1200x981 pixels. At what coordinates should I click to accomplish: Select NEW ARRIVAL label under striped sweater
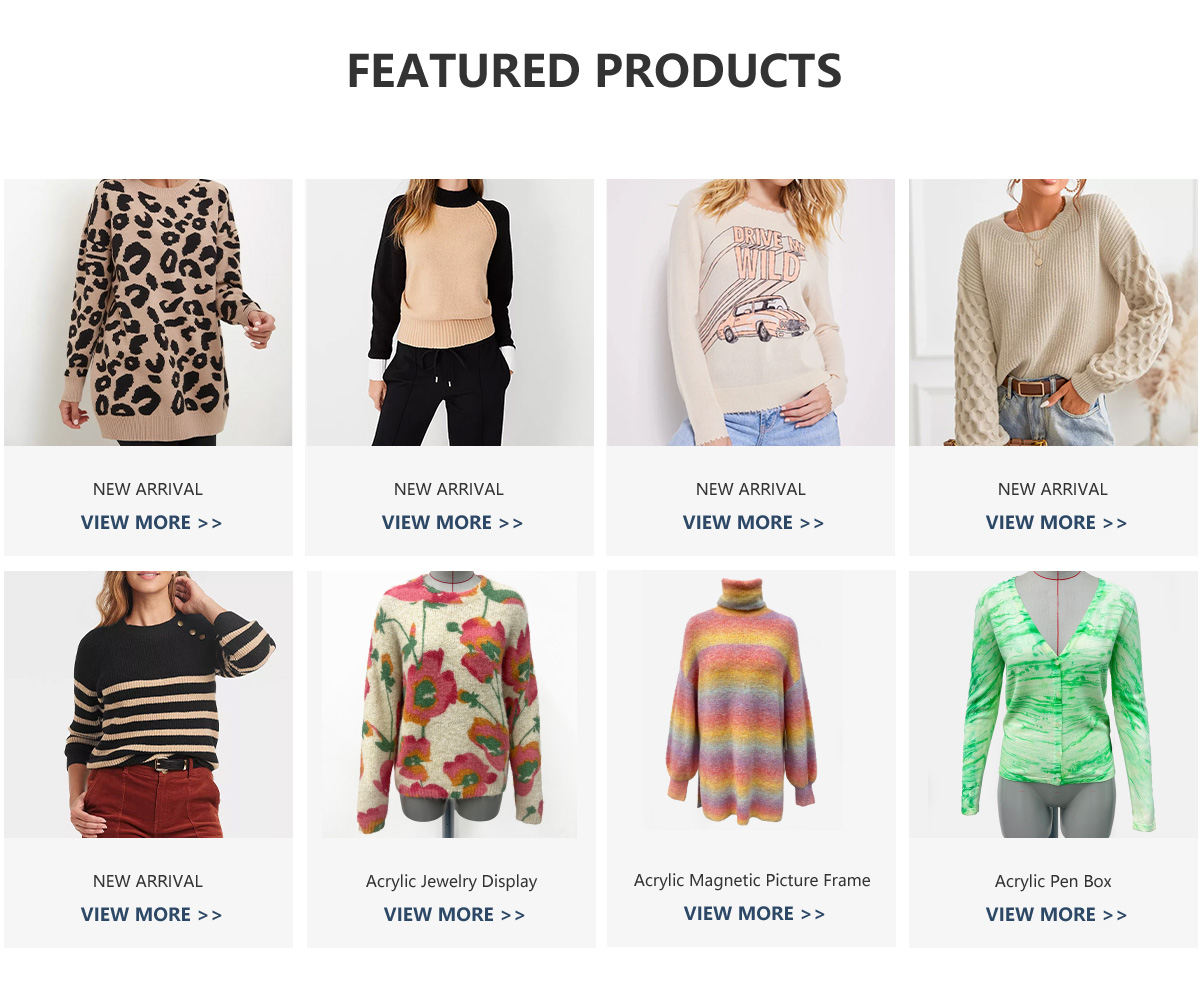pyautogui.click(x=148, y=881)
